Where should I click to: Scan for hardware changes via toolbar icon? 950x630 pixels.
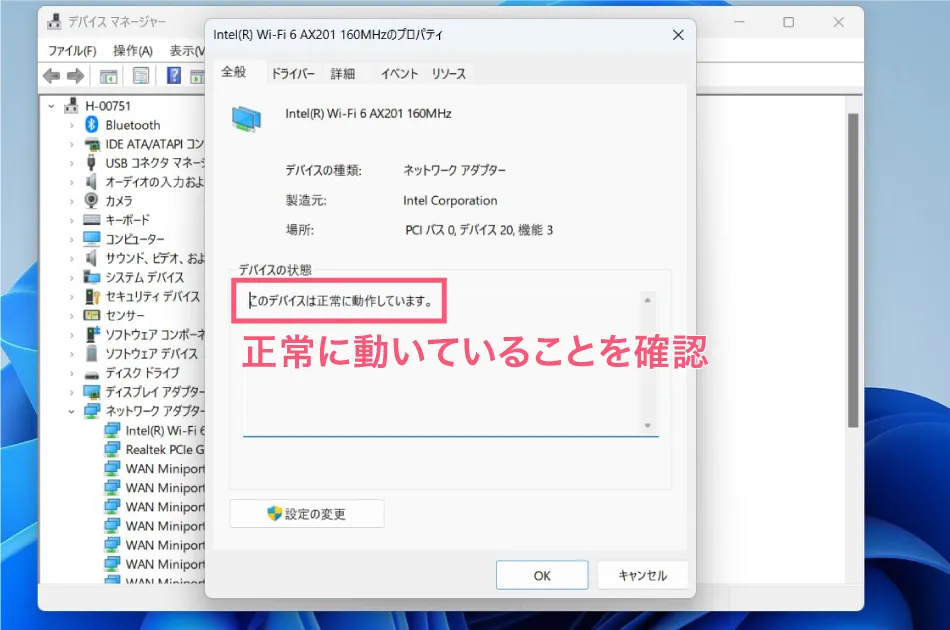click(197, 75)
